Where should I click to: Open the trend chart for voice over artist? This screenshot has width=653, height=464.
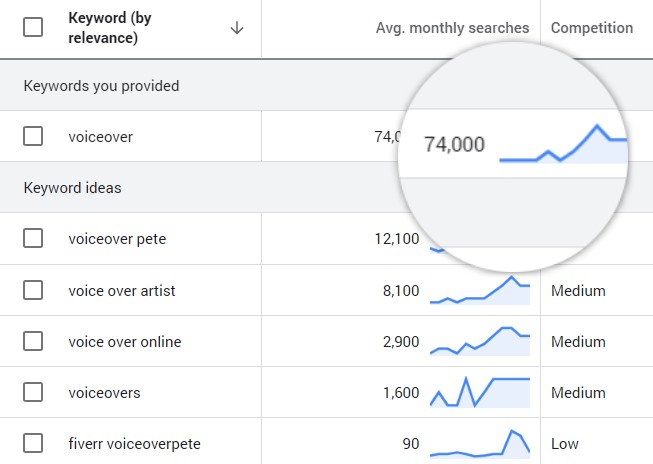[480, 290]
